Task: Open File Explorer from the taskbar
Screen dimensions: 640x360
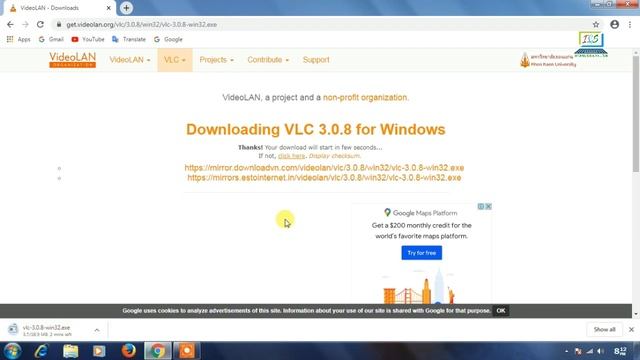Action: (70, 351)
